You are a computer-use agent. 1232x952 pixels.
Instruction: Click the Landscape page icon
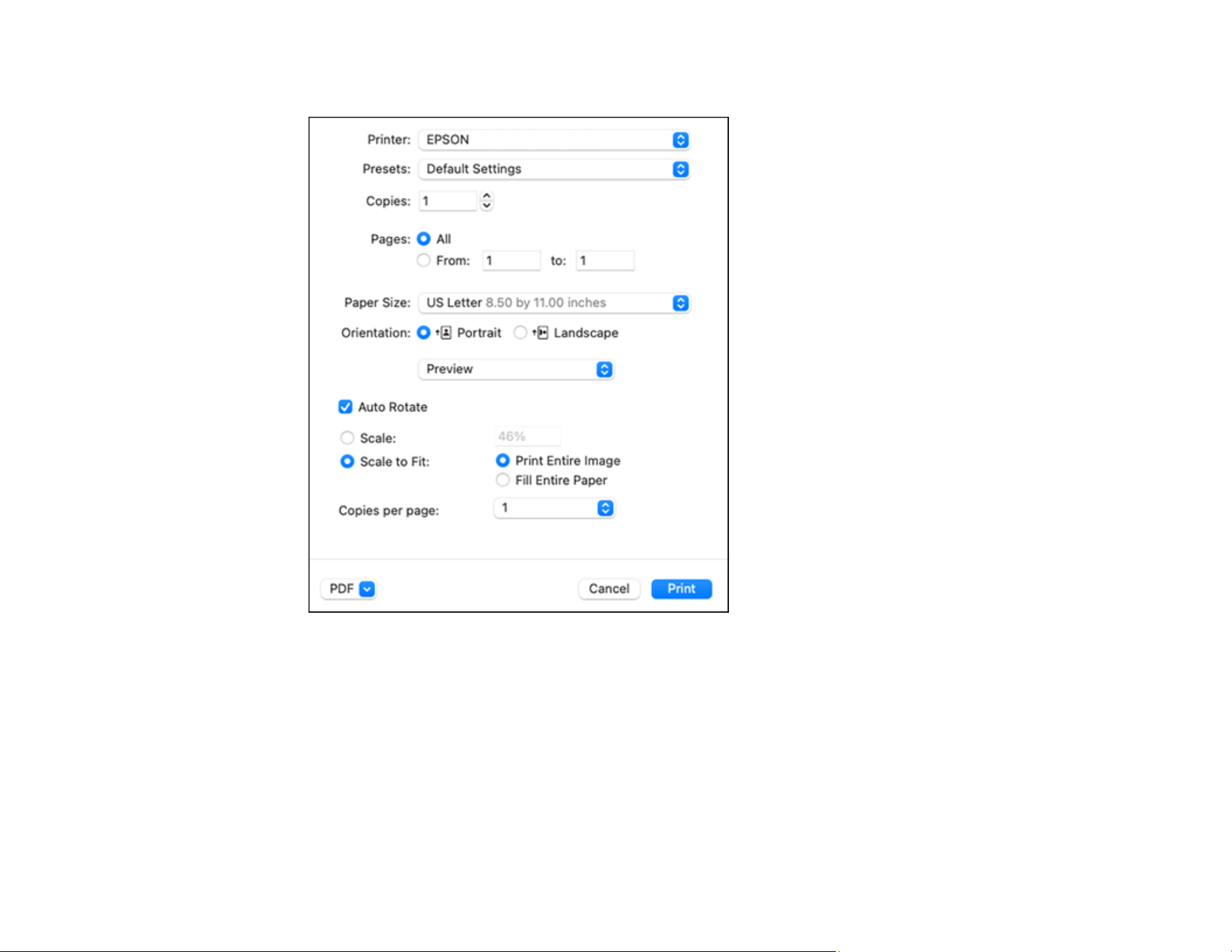[x=541, y=333]
